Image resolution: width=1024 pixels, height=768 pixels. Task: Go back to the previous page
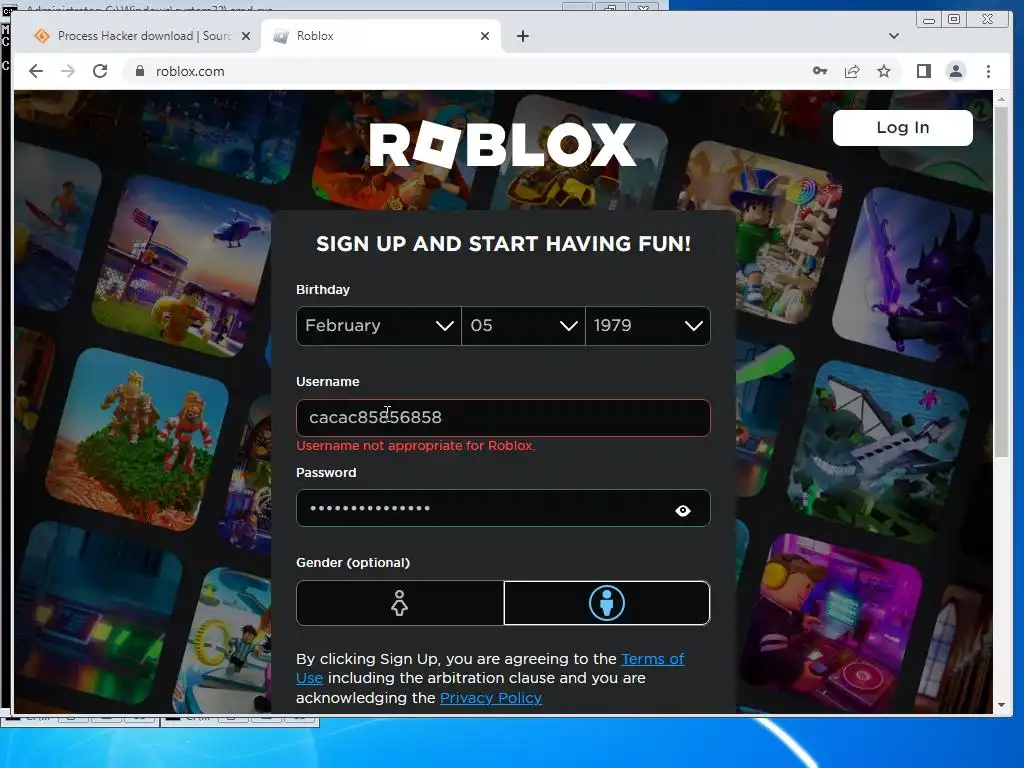(36, 71)
